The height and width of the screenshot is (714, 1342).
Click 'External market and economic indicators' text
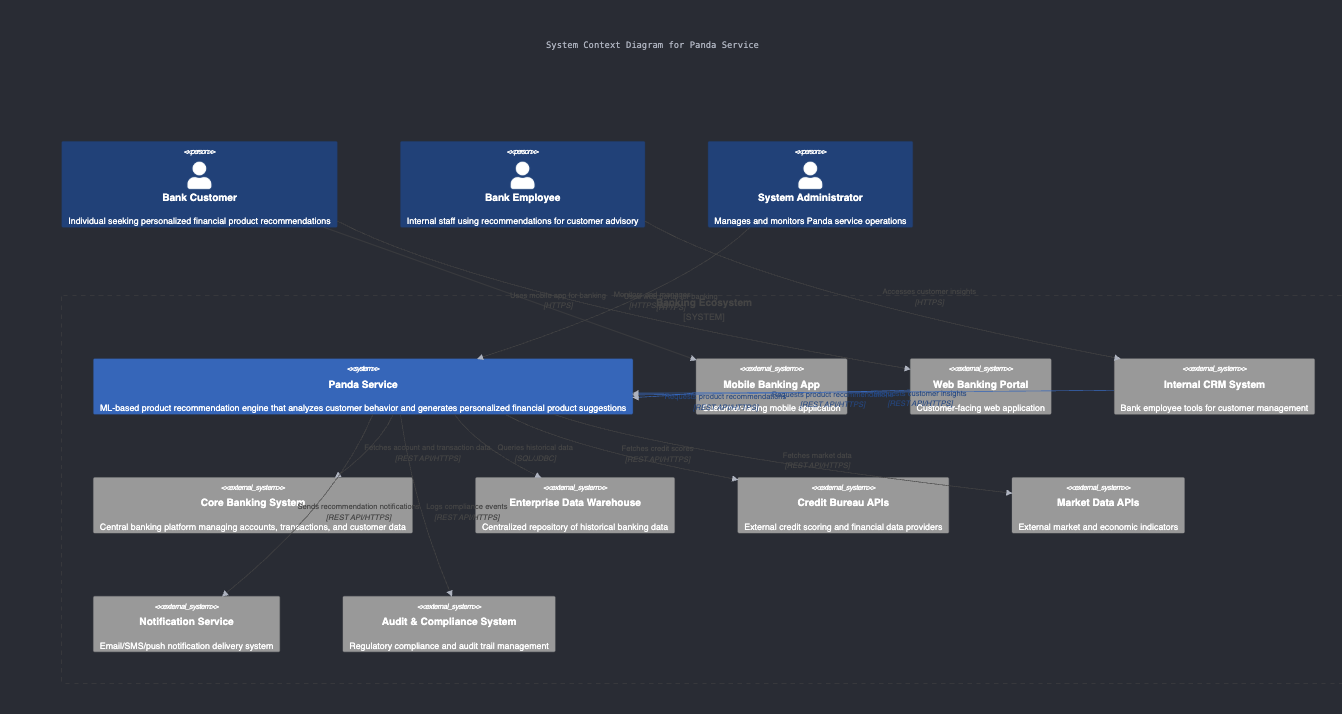(1098, 527)
